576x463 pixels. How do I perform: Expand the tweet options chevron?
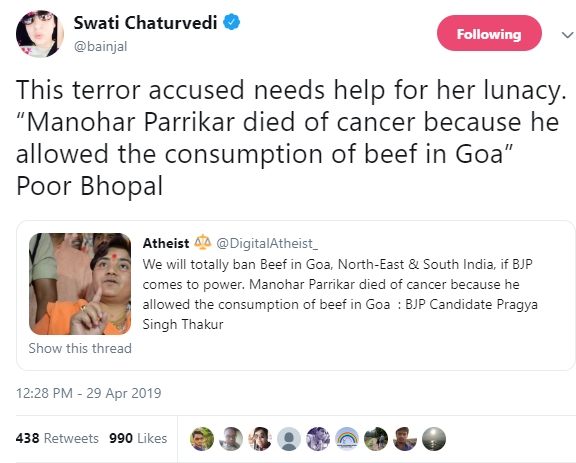coord(567,35)
